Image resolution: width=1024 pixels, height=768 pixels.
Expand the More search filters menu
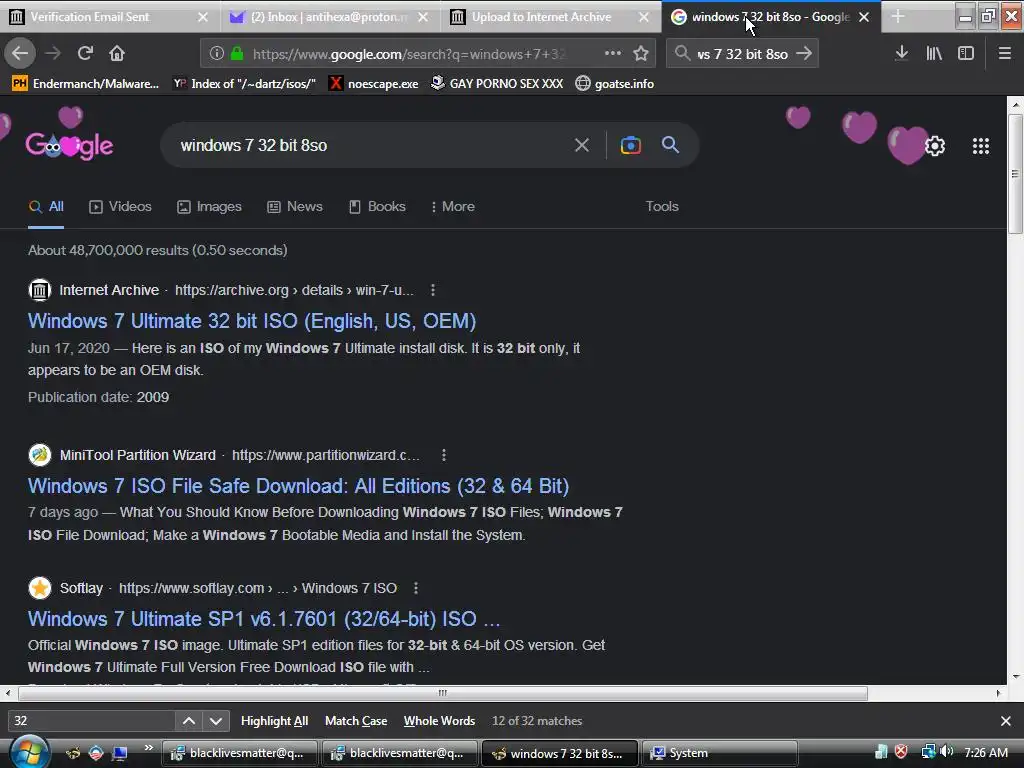pyautogui.click(x=453, y=206)
